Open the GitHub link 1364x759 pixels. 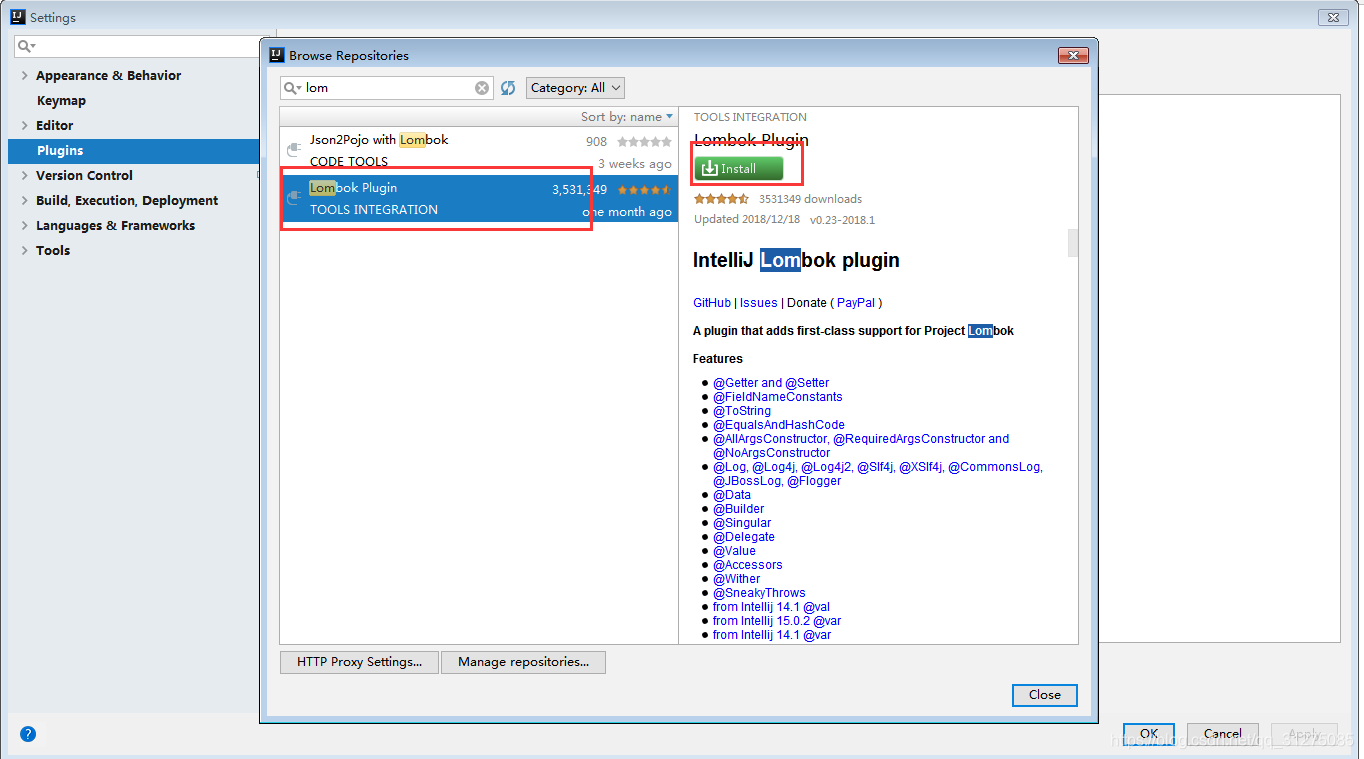click(x=712, y=303)
